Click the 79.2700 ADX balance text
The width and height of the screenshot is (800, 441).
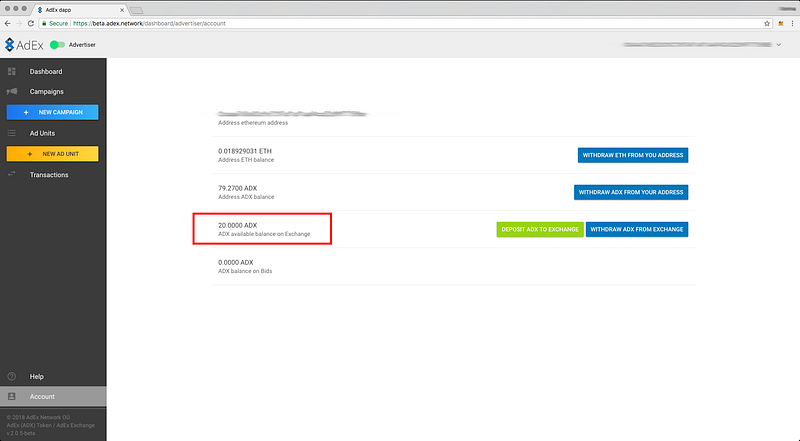click(x=238, y=188)
